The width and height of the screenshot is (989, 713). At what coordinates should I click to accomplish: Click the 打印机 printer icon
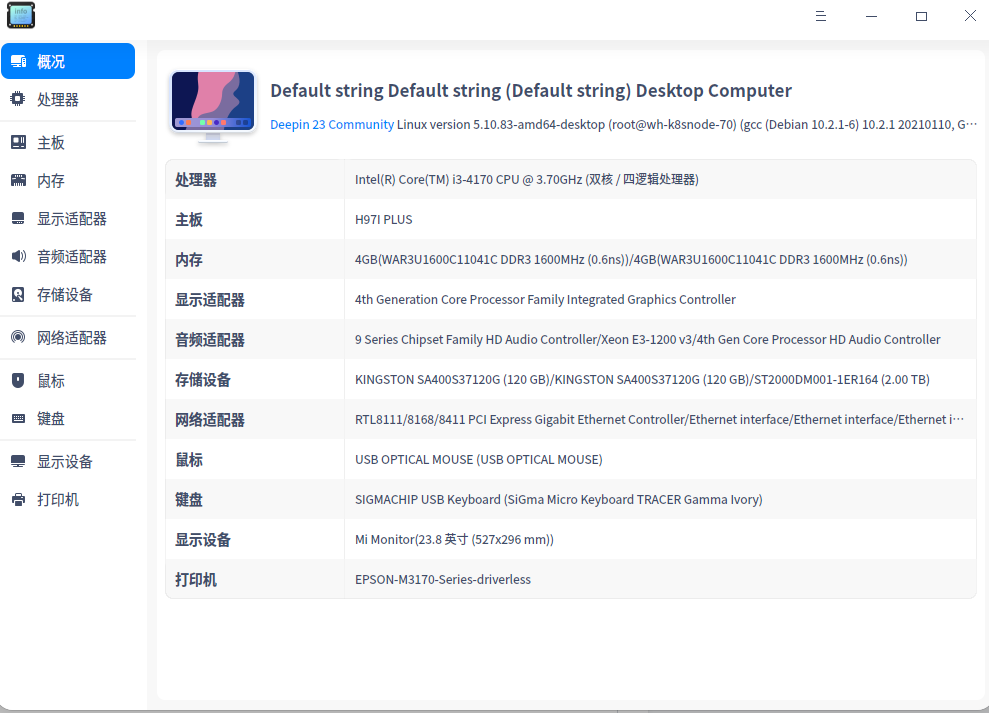click(17, 499)
